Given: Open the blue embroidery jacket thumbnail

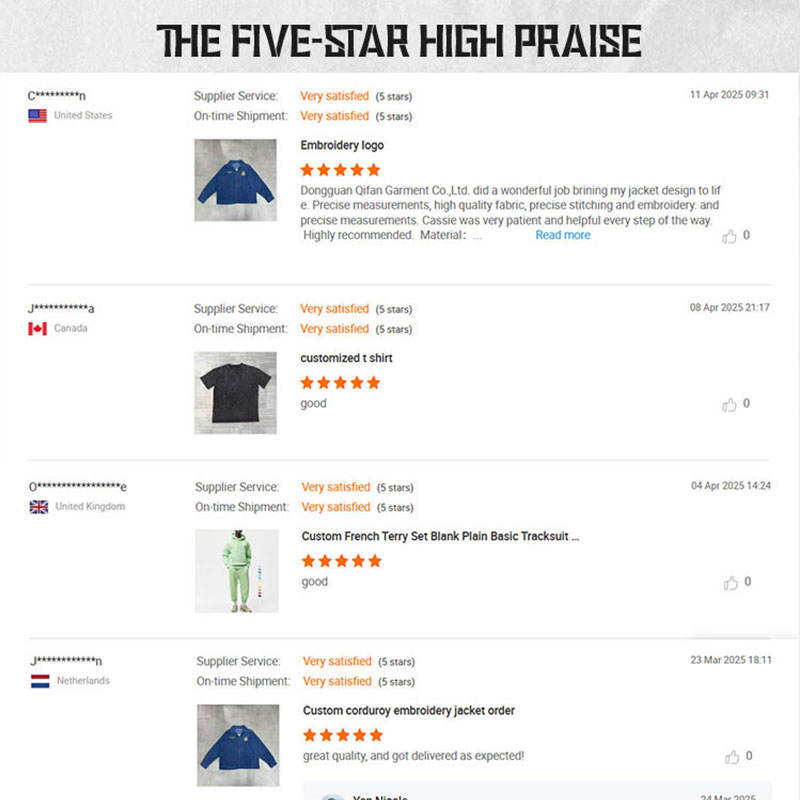Looking at the screenshot, I should click(x=235, y=180).
